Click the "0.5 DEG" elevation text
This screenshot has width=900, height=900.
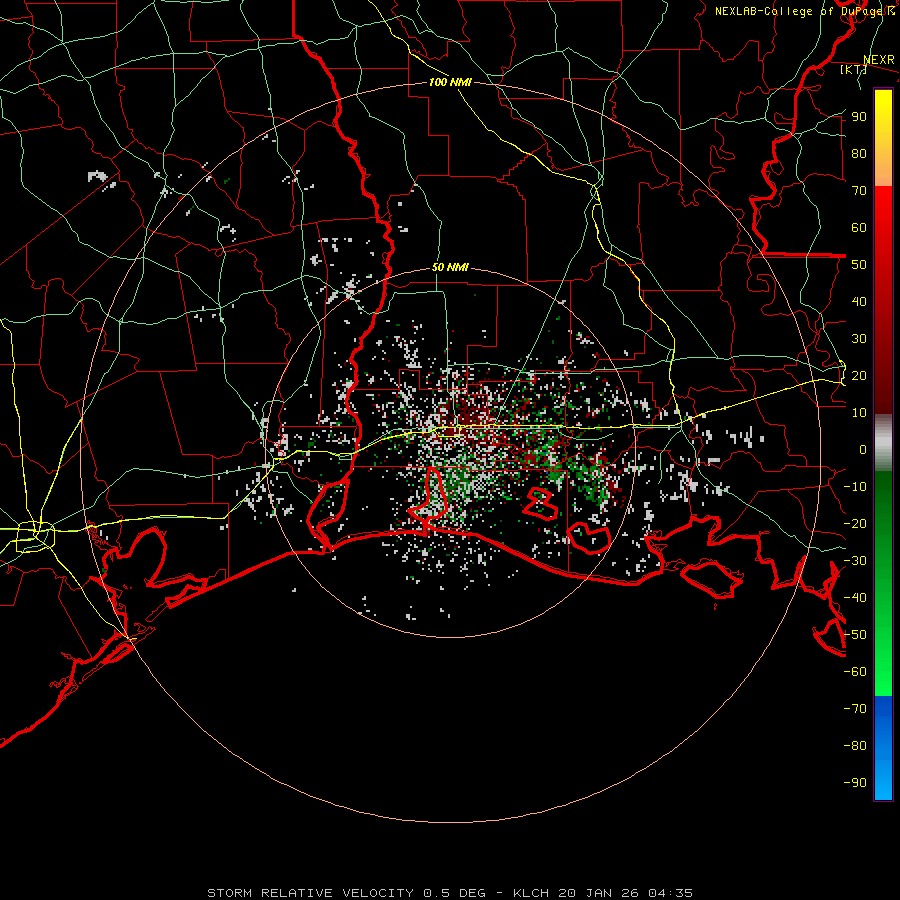point(454,893)
